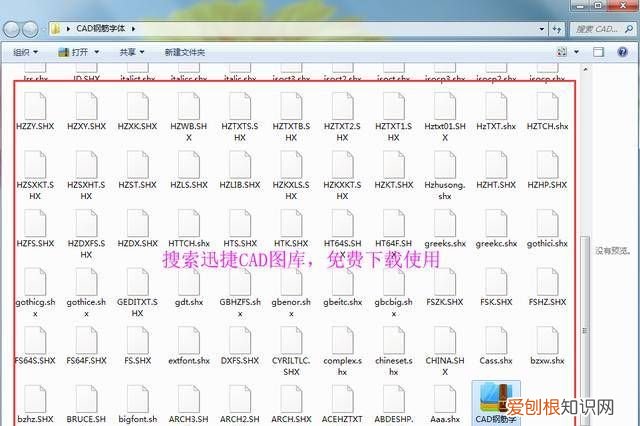Select the HZST.SHX file icon
The image size is (640, 426).
tap(138, 164)
